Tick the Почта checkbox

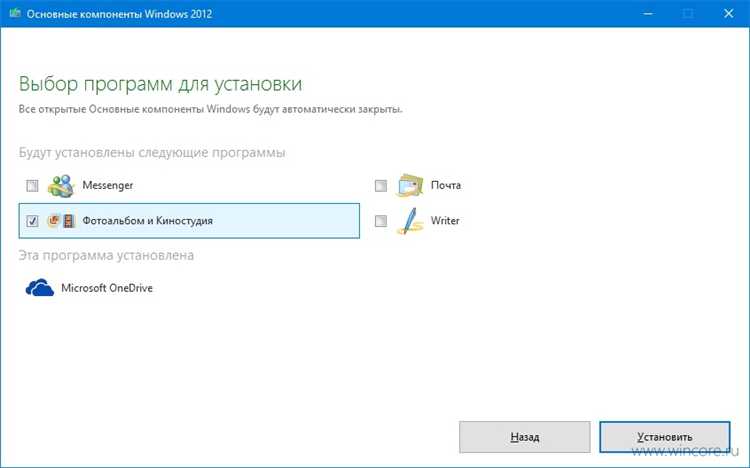381,185
